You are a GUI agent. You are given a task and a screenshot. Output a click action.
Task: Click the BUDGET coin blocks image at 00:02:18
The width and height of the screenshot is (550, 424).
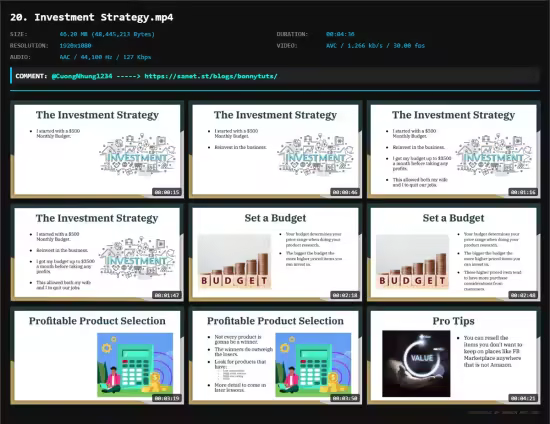(234, 262)
